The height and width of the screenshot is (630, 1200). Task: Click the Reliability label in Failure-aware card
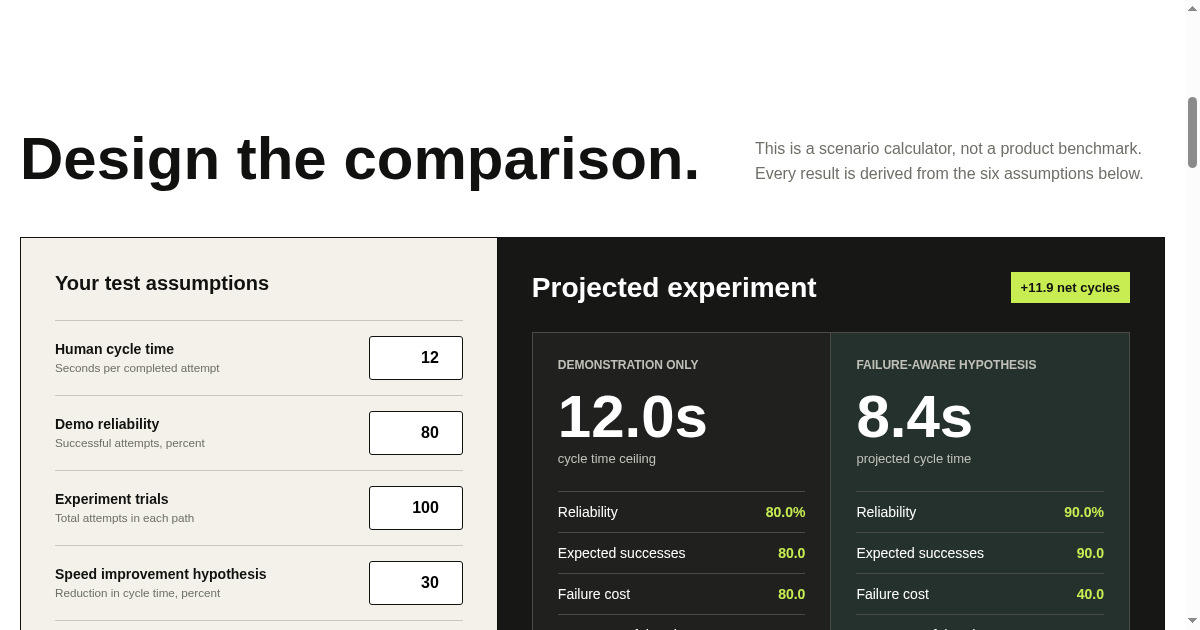click(x=886, y=512)
